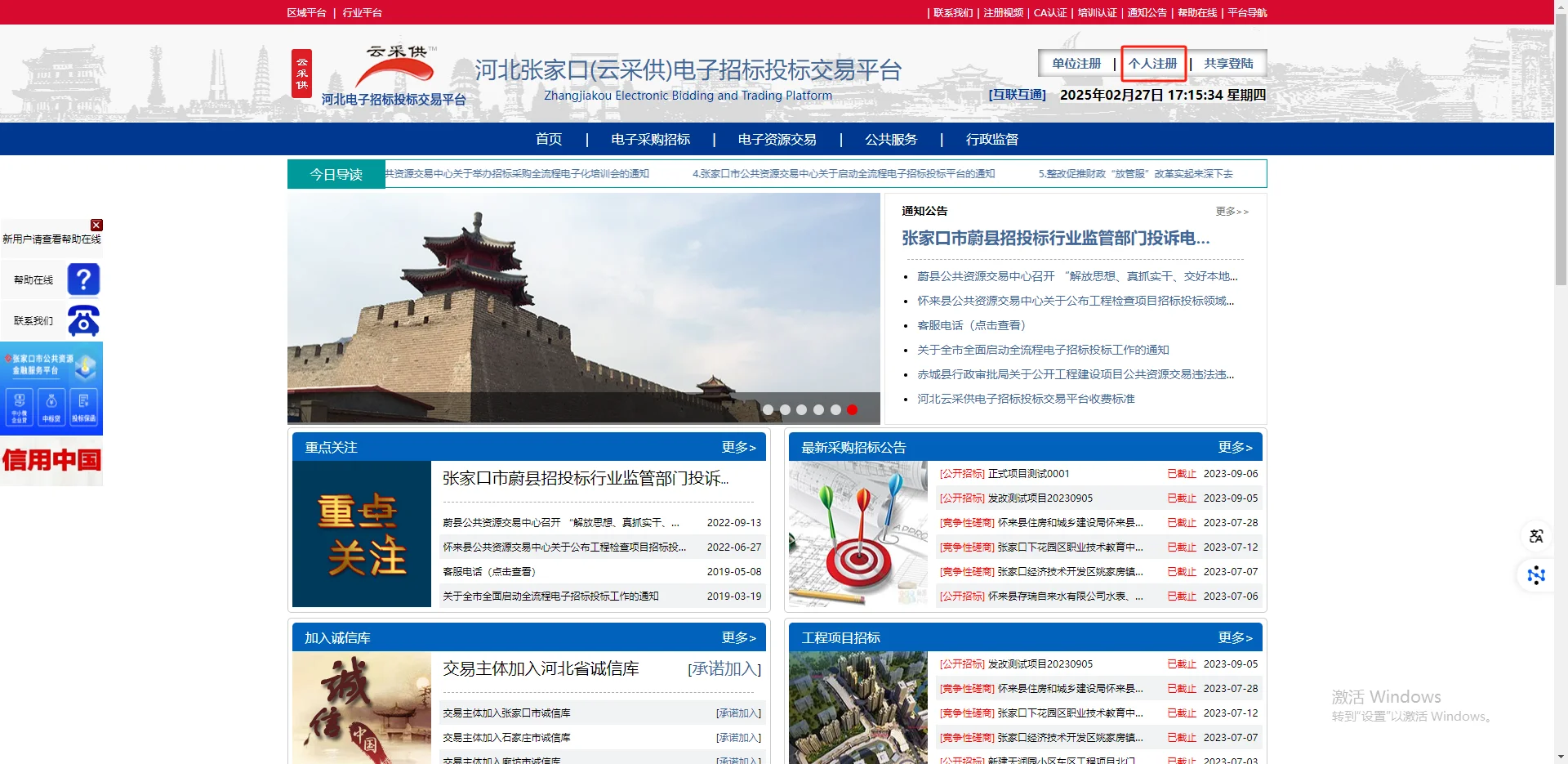Click the blue network-share icon on the right edge

coord(1536,576)
